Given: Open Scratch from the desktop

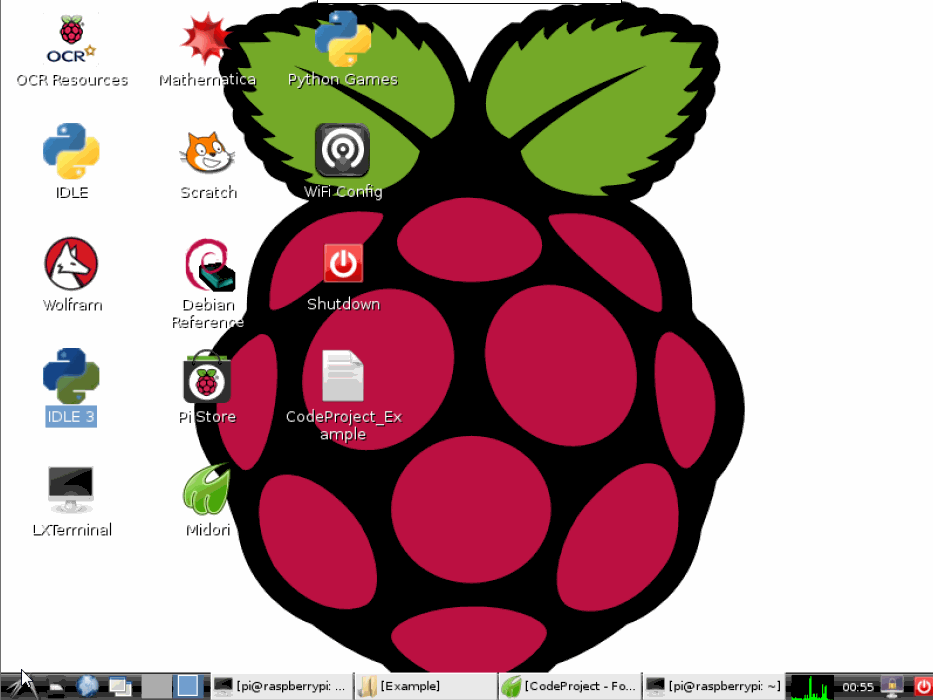Looking at the screenshot, I should click(207, 155).
